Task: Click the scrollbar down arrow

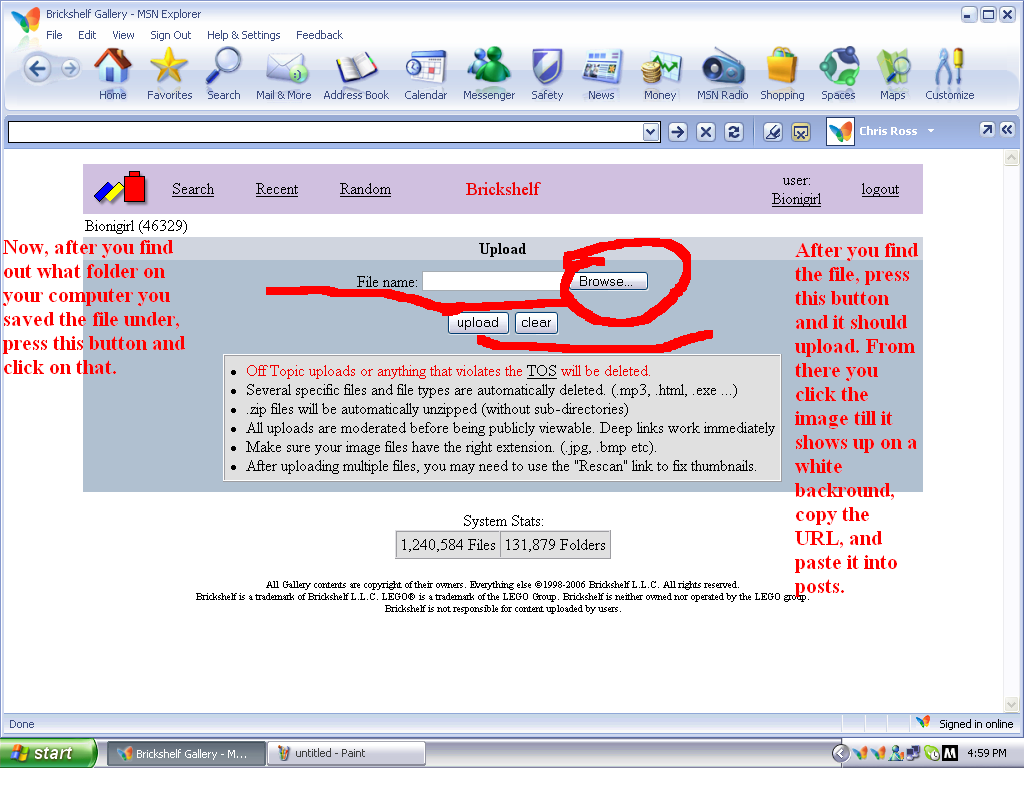Action: [x=1011, y=704]
